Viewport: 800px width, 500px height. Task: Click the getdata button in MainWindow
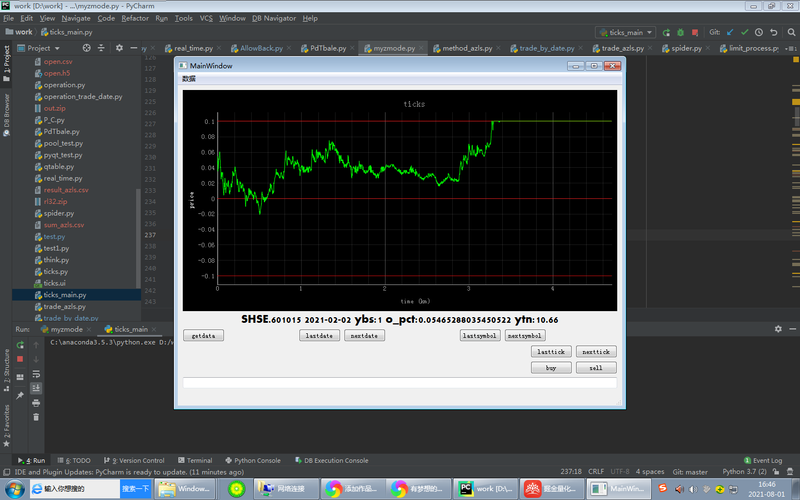[x=203, y=336]
